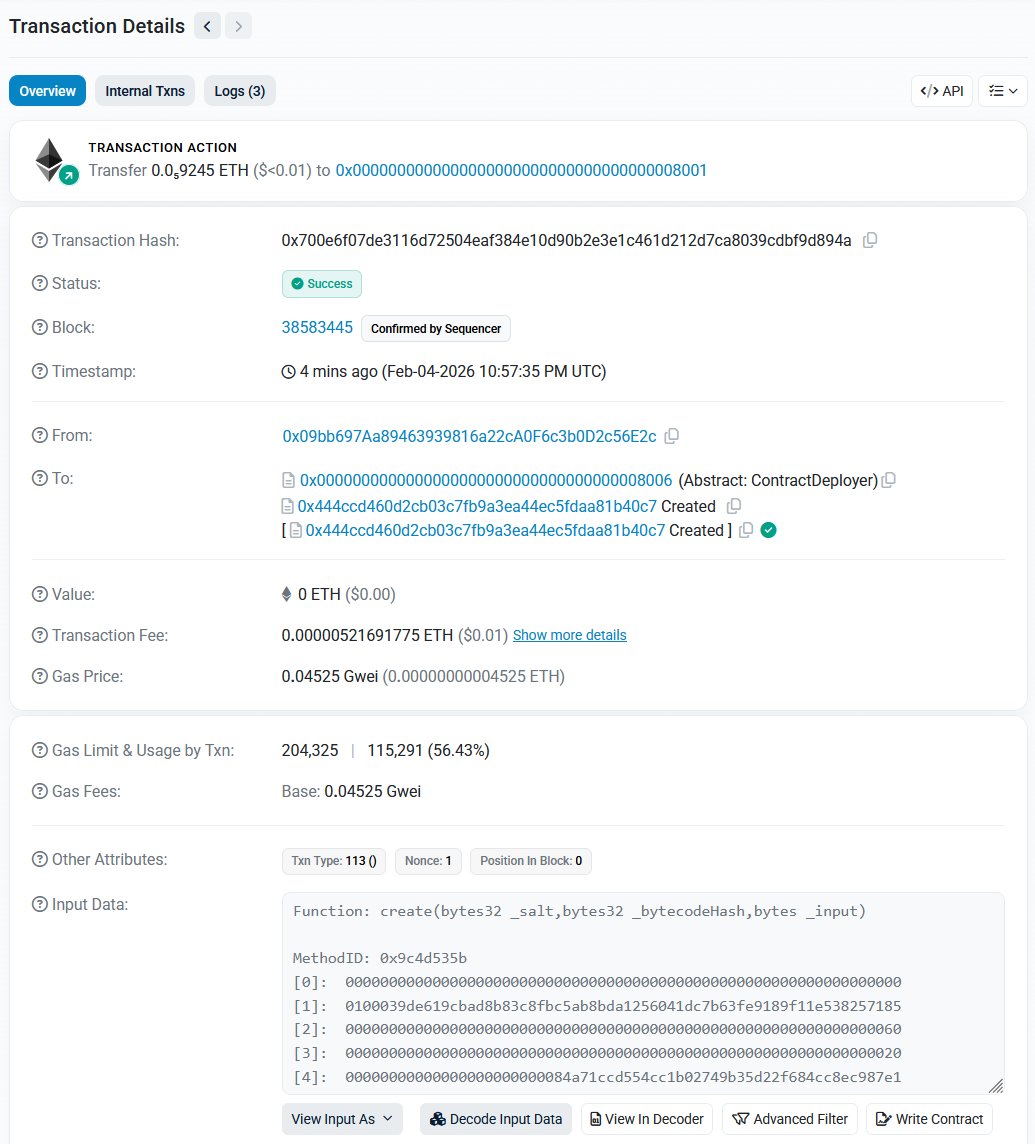Click the 0.00000521691775 ETH fee value

point(367,635)
